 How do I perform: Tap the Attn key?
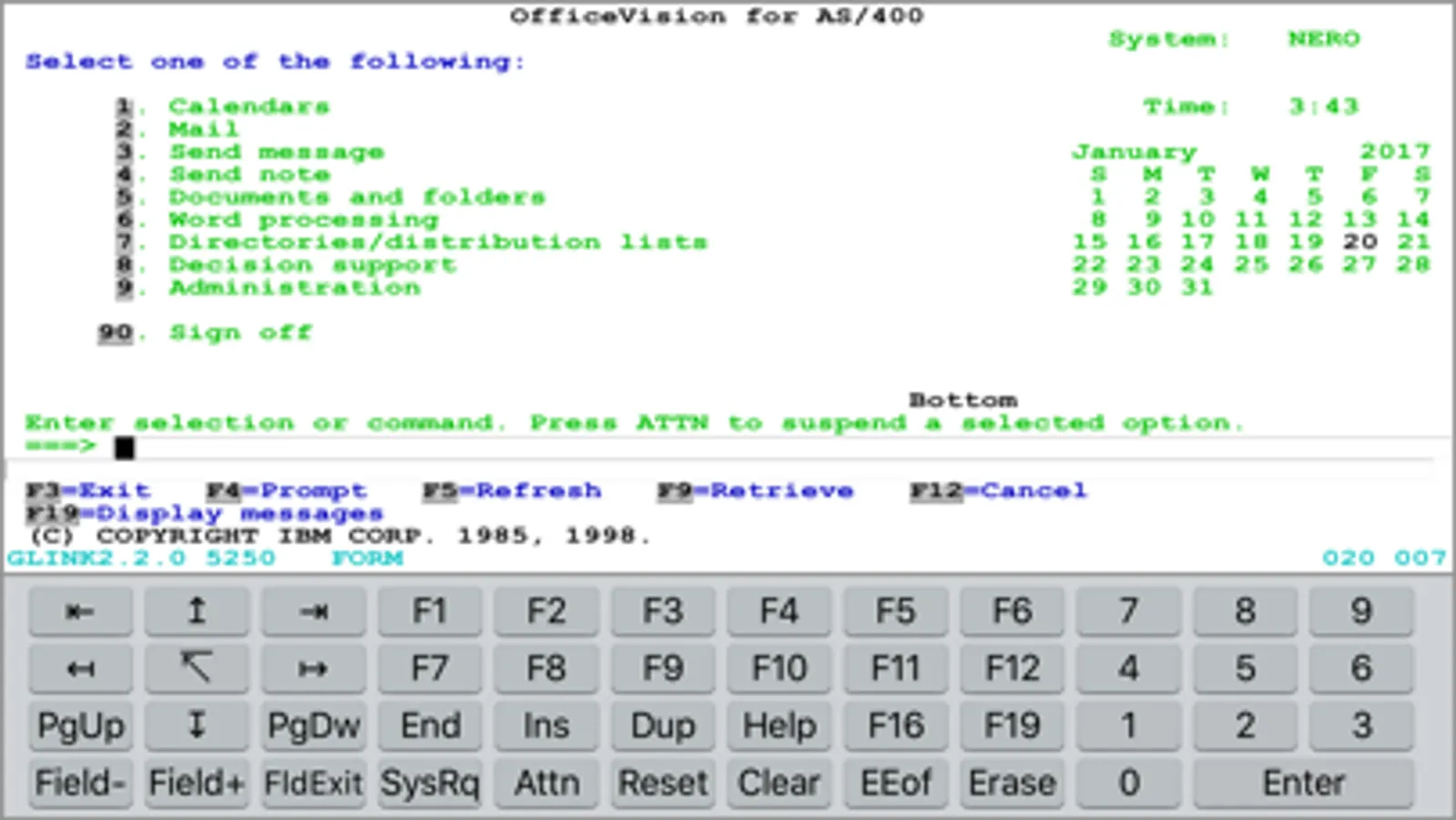coord(546,784)
